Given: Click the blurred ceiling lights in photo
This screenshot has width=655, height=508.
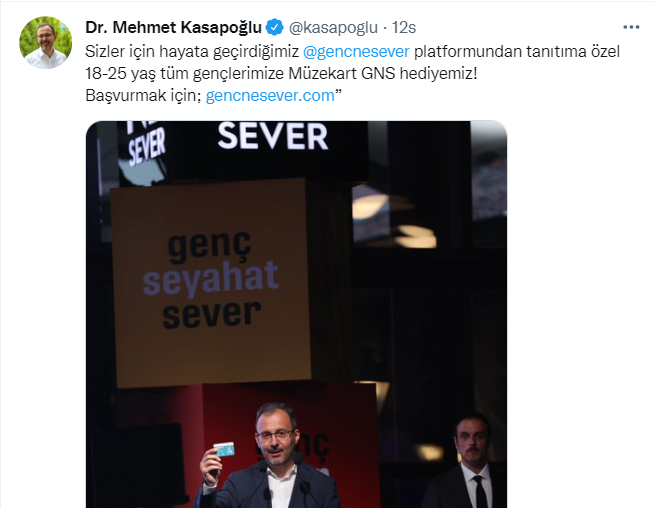Looking at the screenshot, I should click(x=395, y=221).
